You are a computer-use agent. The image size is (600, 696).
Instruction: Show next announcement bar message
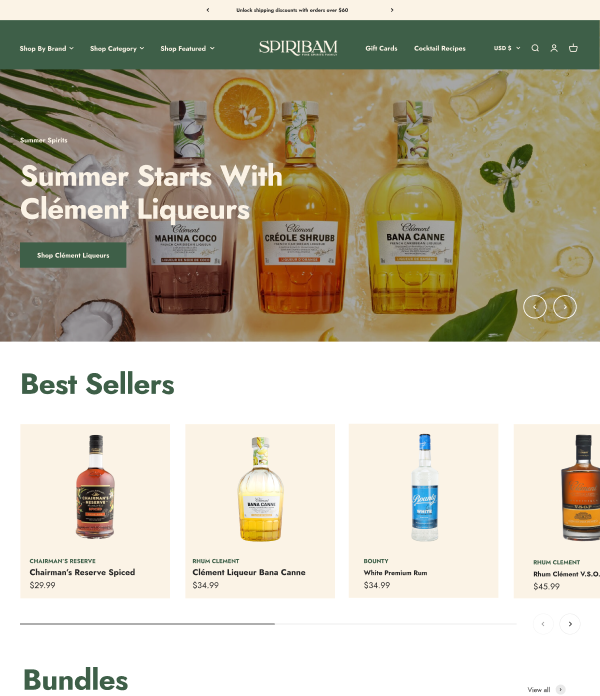tap(392, 10)
